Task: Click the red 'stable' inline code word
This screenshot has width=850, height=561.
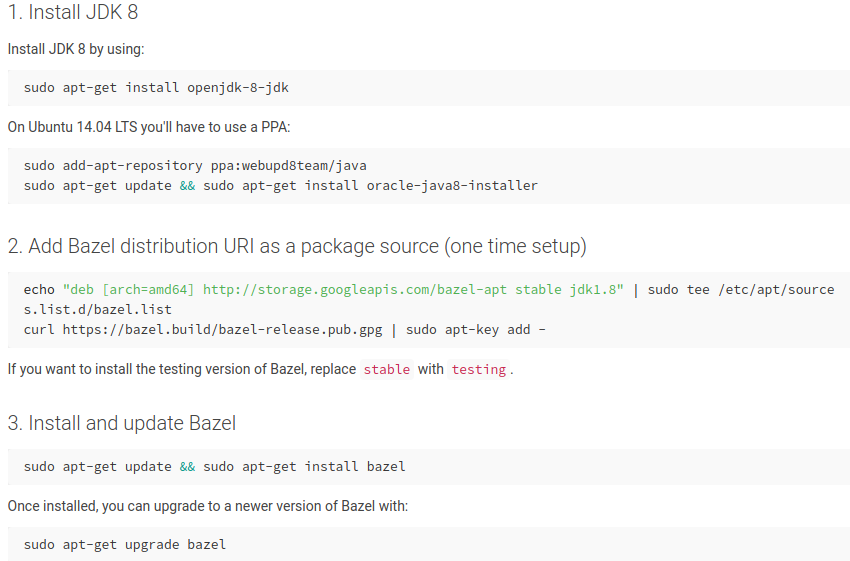Action: click(x=387, y=370)
